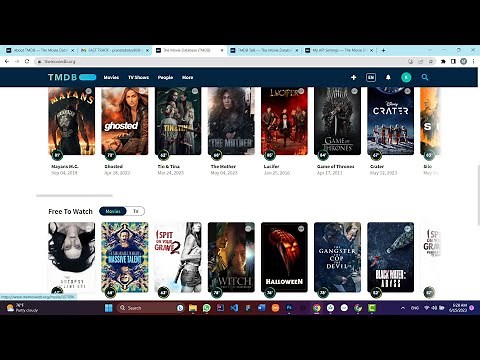This screenshot has width=480, height=360.
Task: Click the TMDB logo in the header
Action: [72, 77]
